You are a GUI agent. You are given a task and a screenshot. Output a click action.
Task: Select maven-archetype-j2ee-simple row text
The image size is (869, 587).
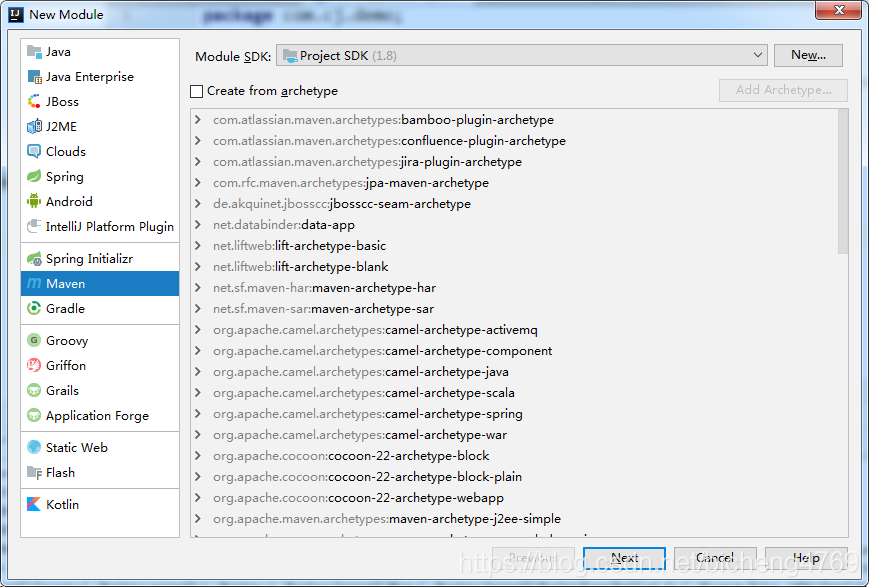(x=387, y=519)
